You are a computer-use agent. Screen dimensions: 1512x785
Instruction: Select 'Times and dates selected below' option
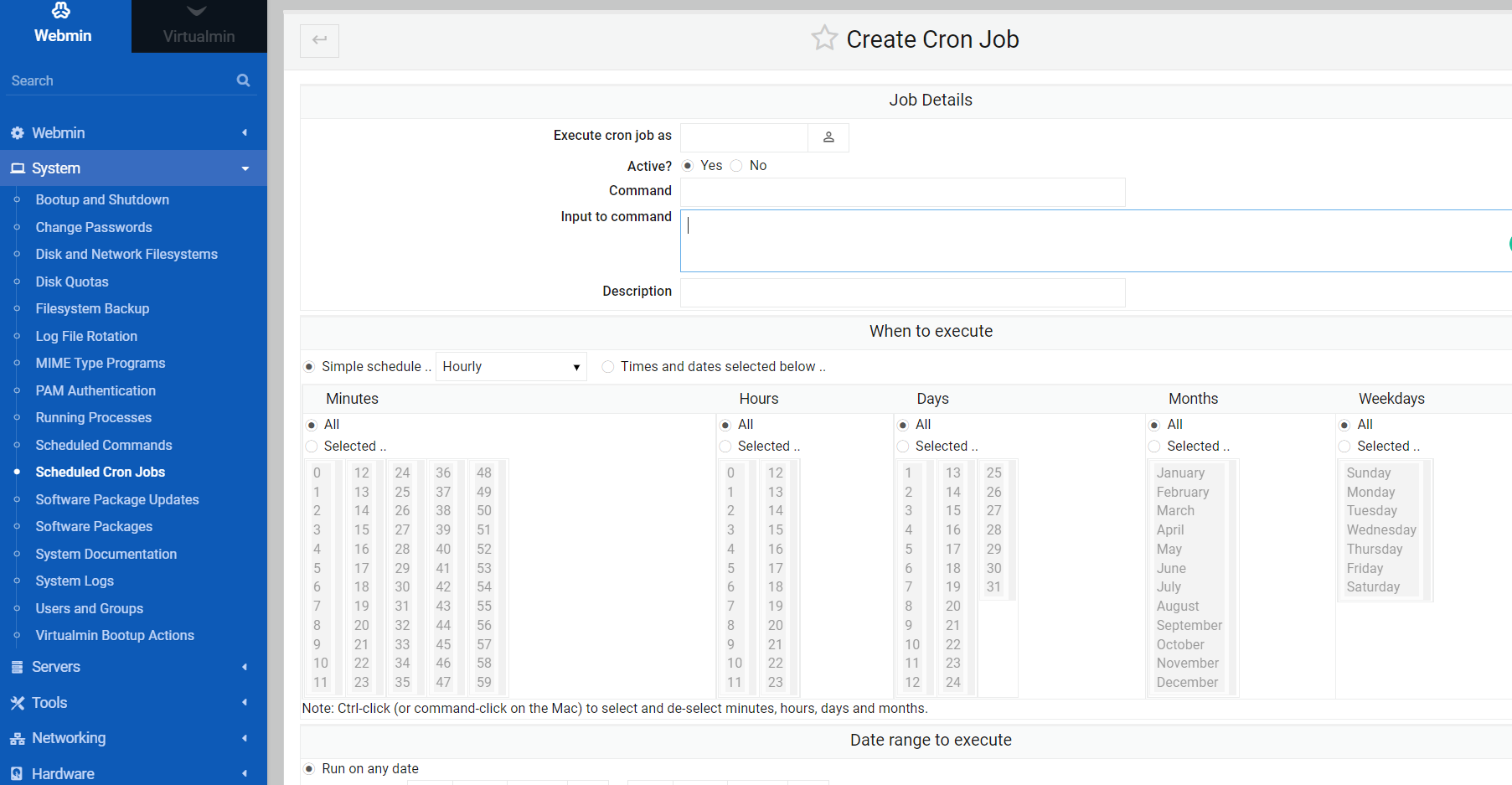tap(608, 367)
